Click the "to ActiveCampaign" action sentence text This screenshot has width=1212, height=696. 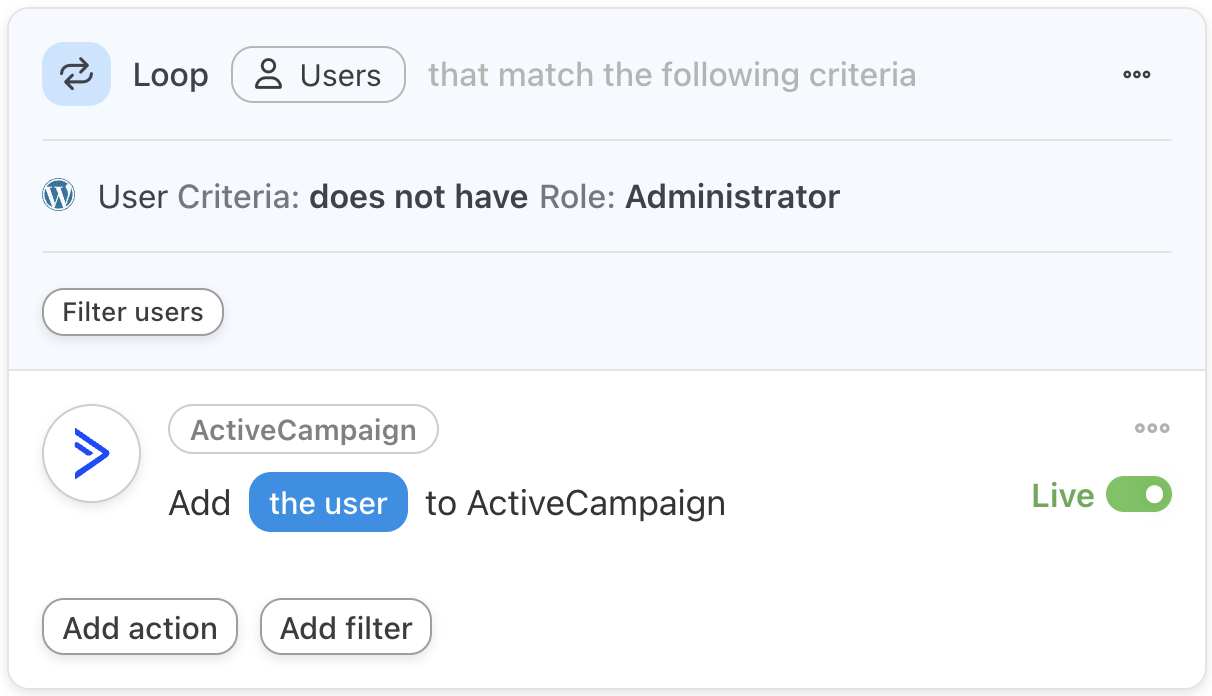pyautogui.click(x=575, y=502)
